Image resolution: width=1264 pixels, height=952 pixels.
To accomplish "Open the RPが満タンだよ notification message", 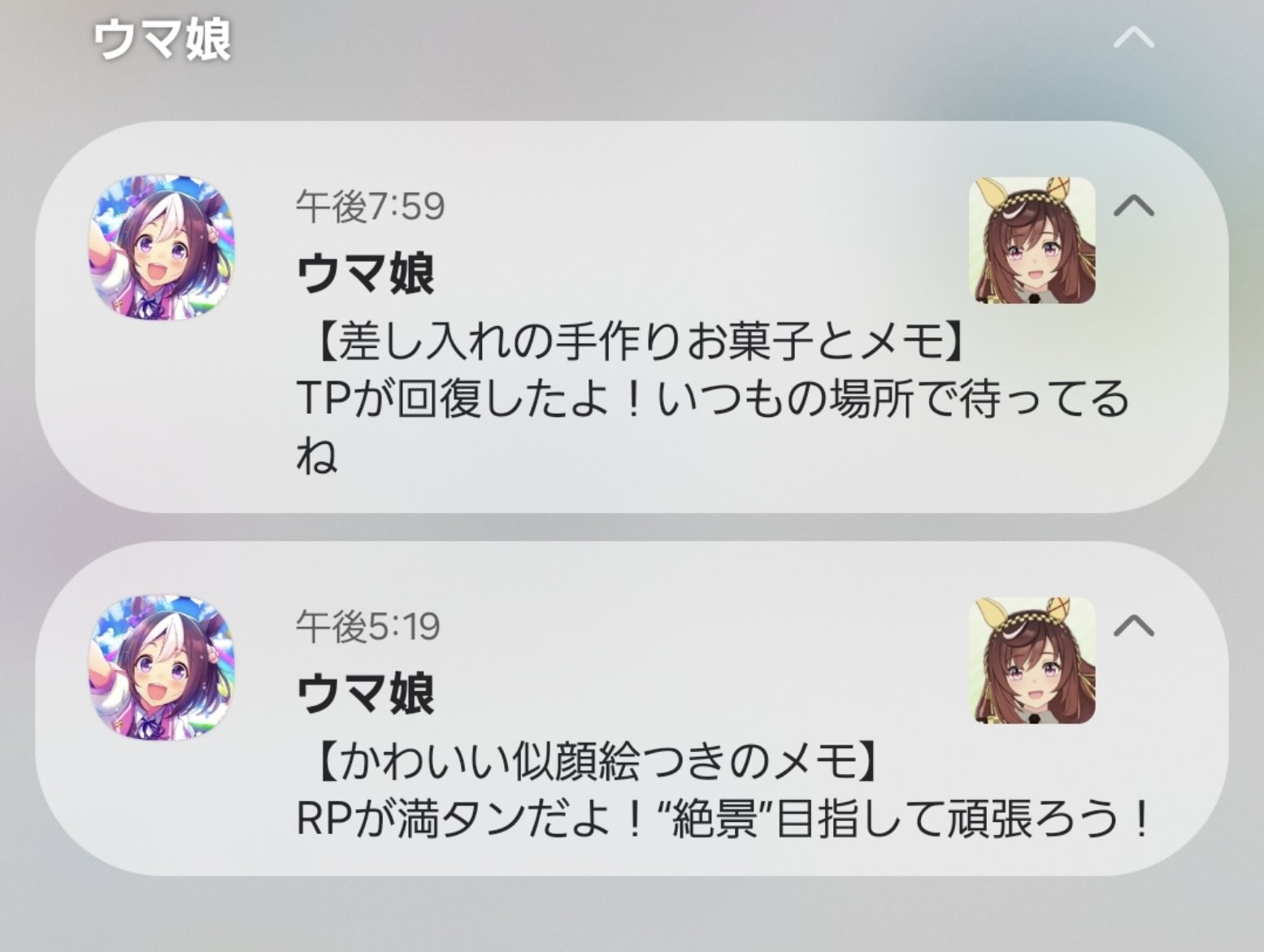I will pos(723,819).
